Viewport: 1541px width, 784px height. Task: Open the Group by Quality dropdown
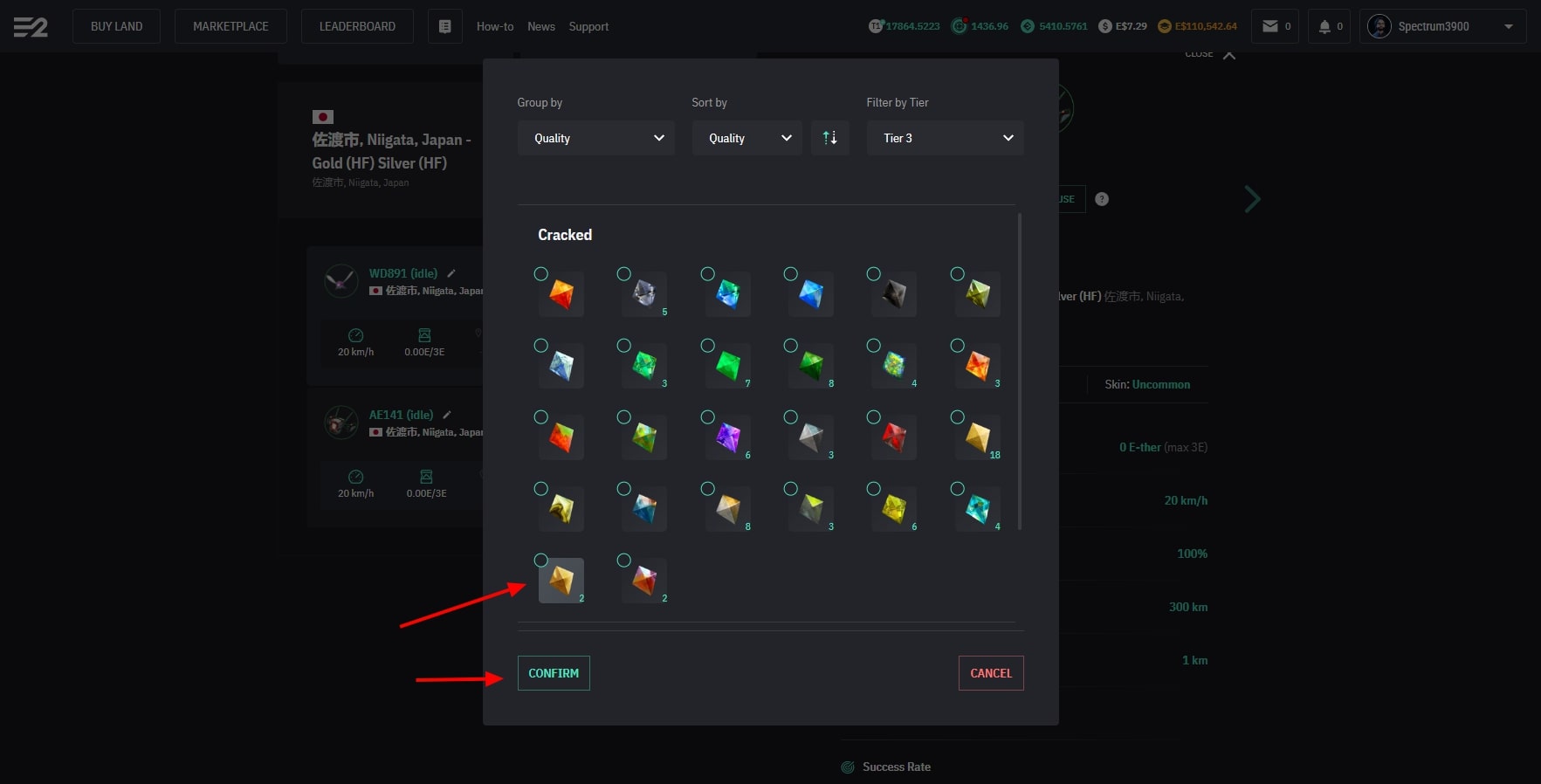[x=595, y=138]
